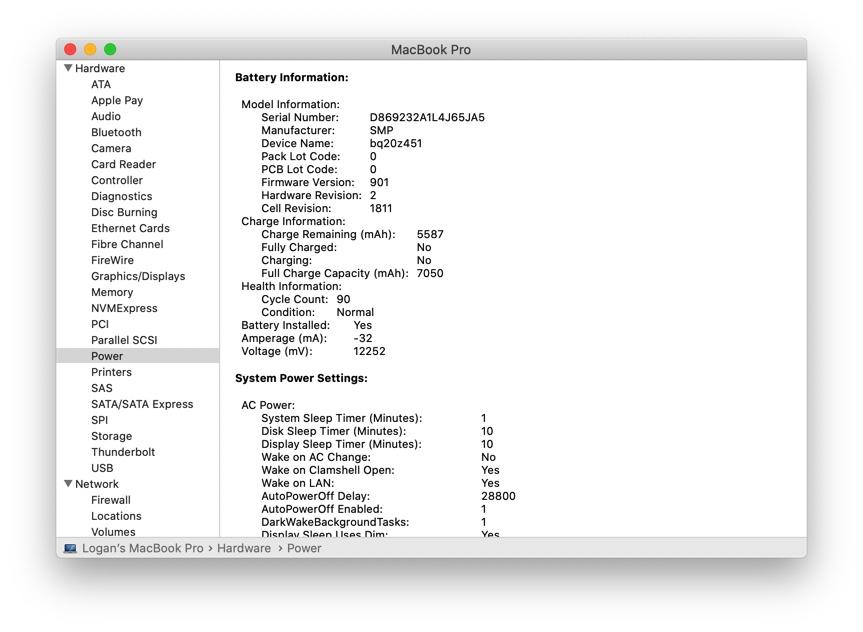
Task: Select Camera in the sidebar
Action: tap(111, 148)
